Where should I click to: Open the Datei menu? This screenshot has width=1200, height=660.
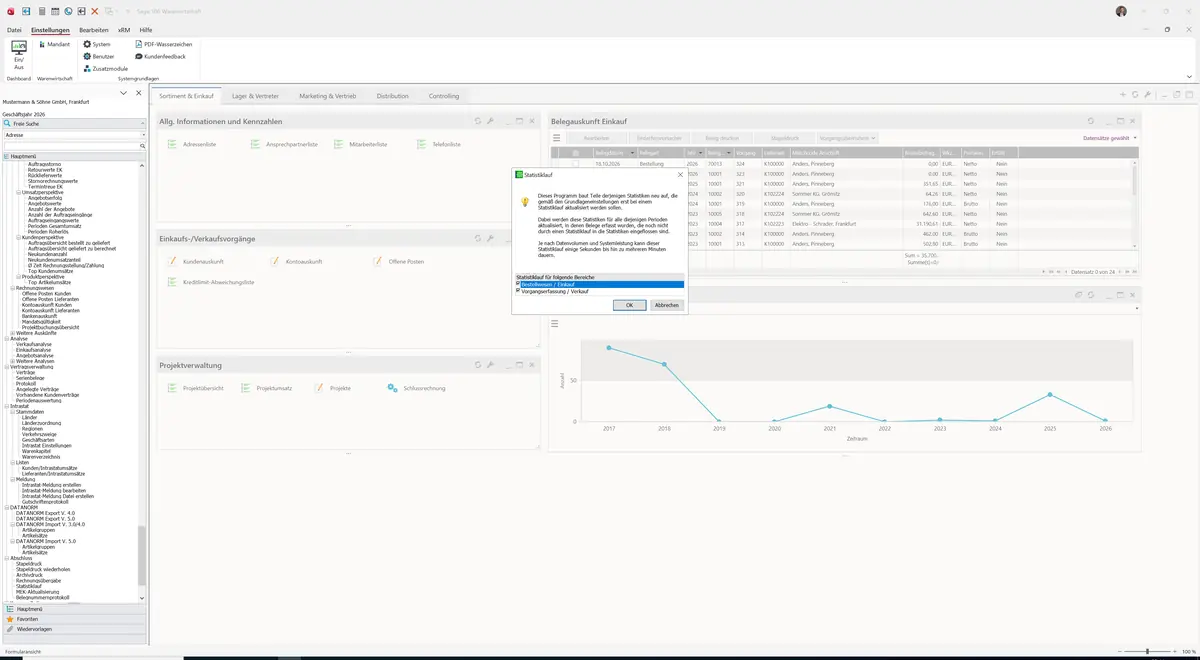[14, 30]
